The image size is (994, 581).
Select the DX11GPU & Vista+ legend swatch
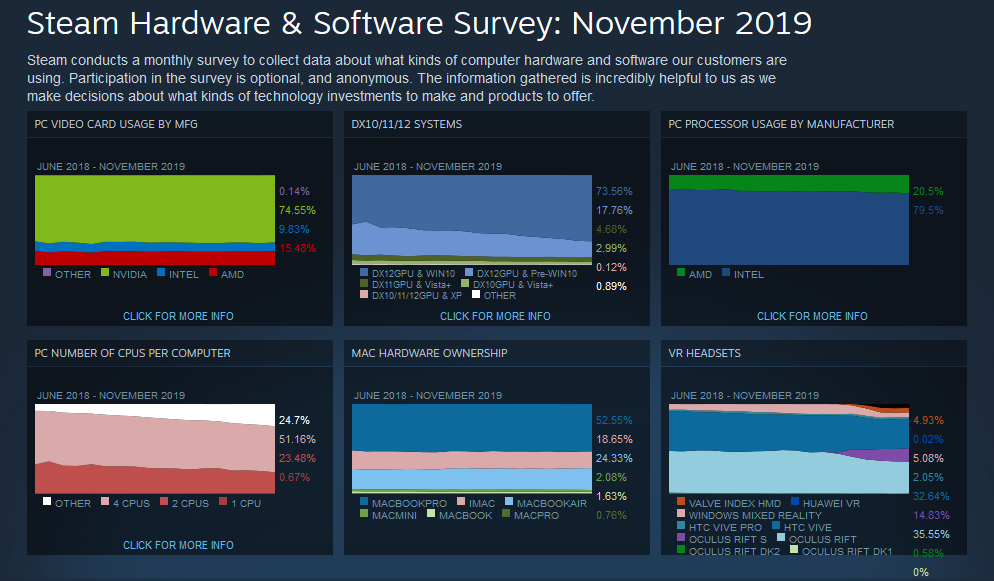pyautogui.click(x=364, y=283)
